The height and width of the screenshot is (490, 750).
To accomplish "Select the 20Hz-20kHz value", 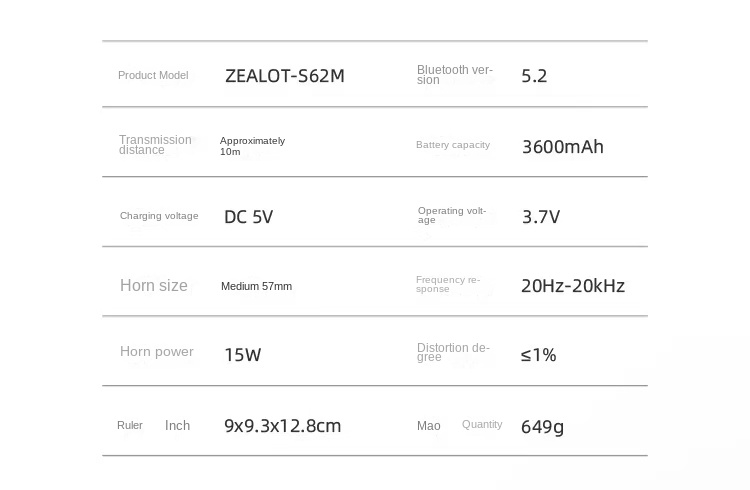I will point(573,286).
